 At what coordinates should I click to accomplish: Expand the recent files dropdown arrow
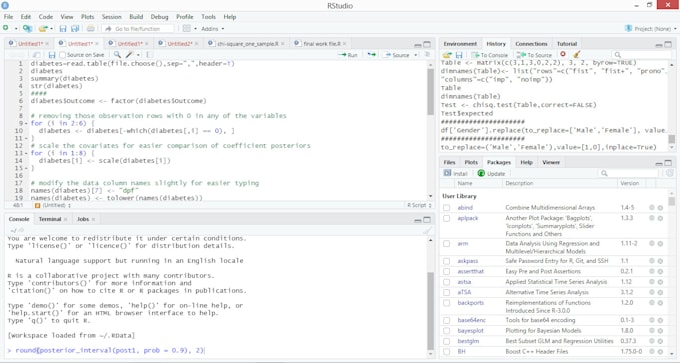click(x=51, y=29)
